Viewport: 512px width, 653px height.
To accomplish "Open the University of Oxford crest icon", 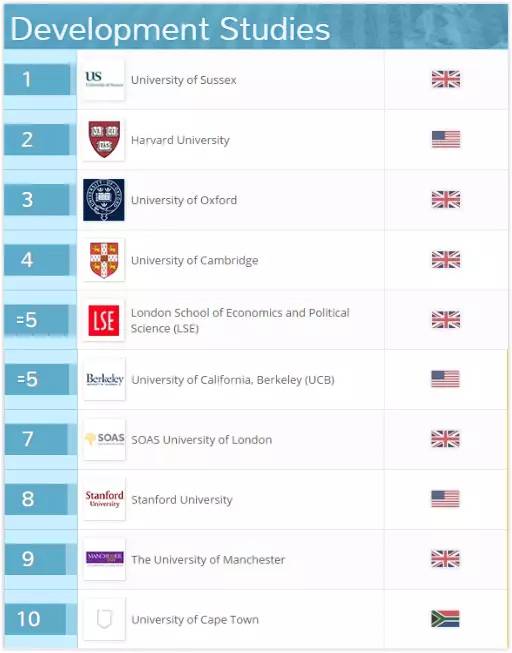I will click(x=104, y=200).
